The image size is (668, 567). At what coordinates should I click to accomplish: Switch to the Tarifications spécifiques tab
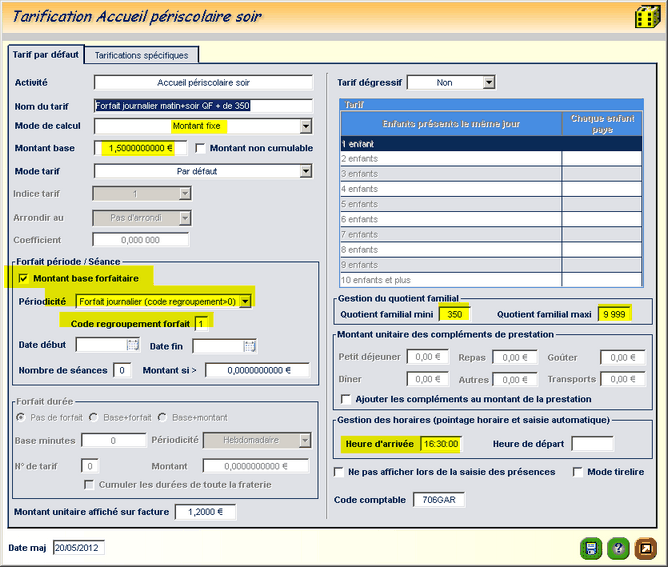pyautogui.click(x=141, y=55)
